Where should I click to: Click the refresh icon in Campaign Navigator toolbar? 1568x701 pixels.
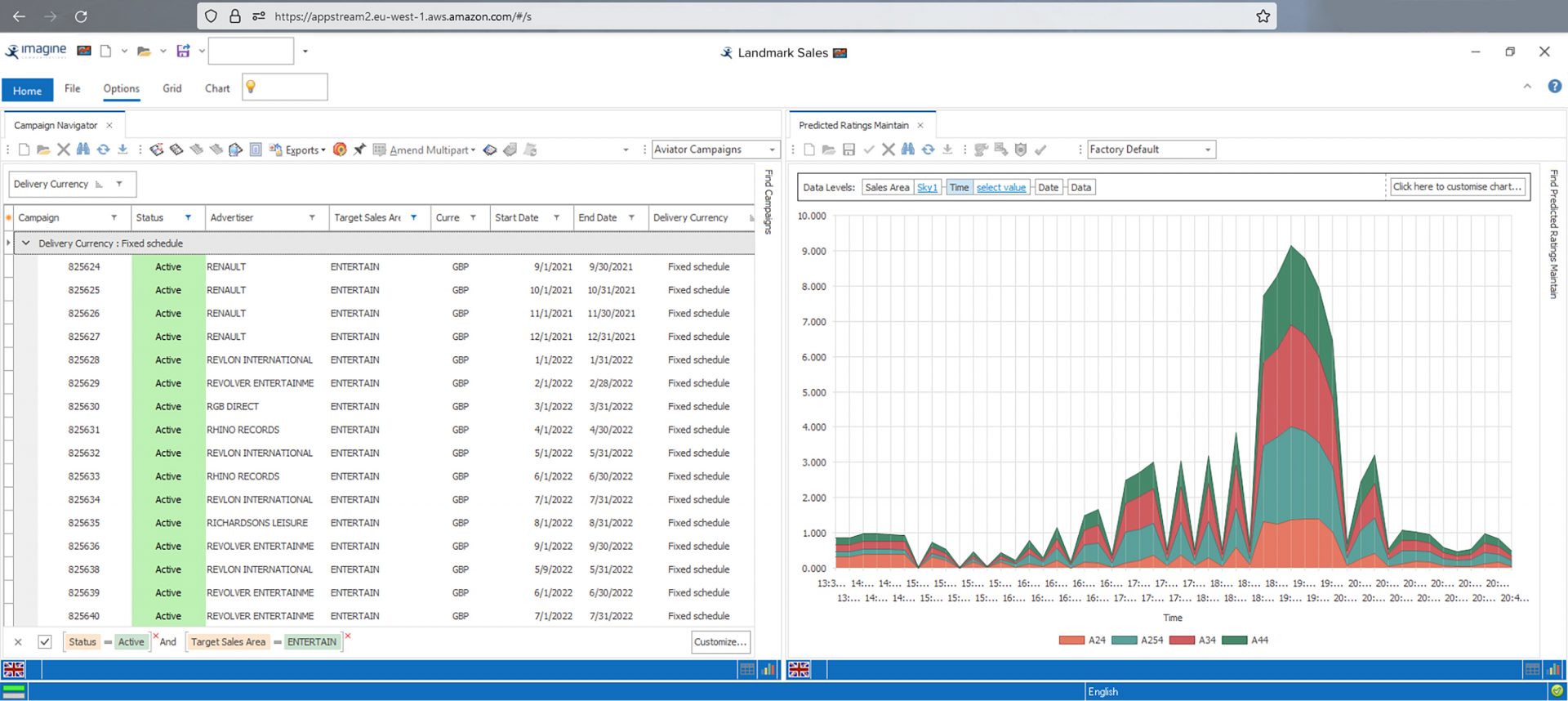103,150
